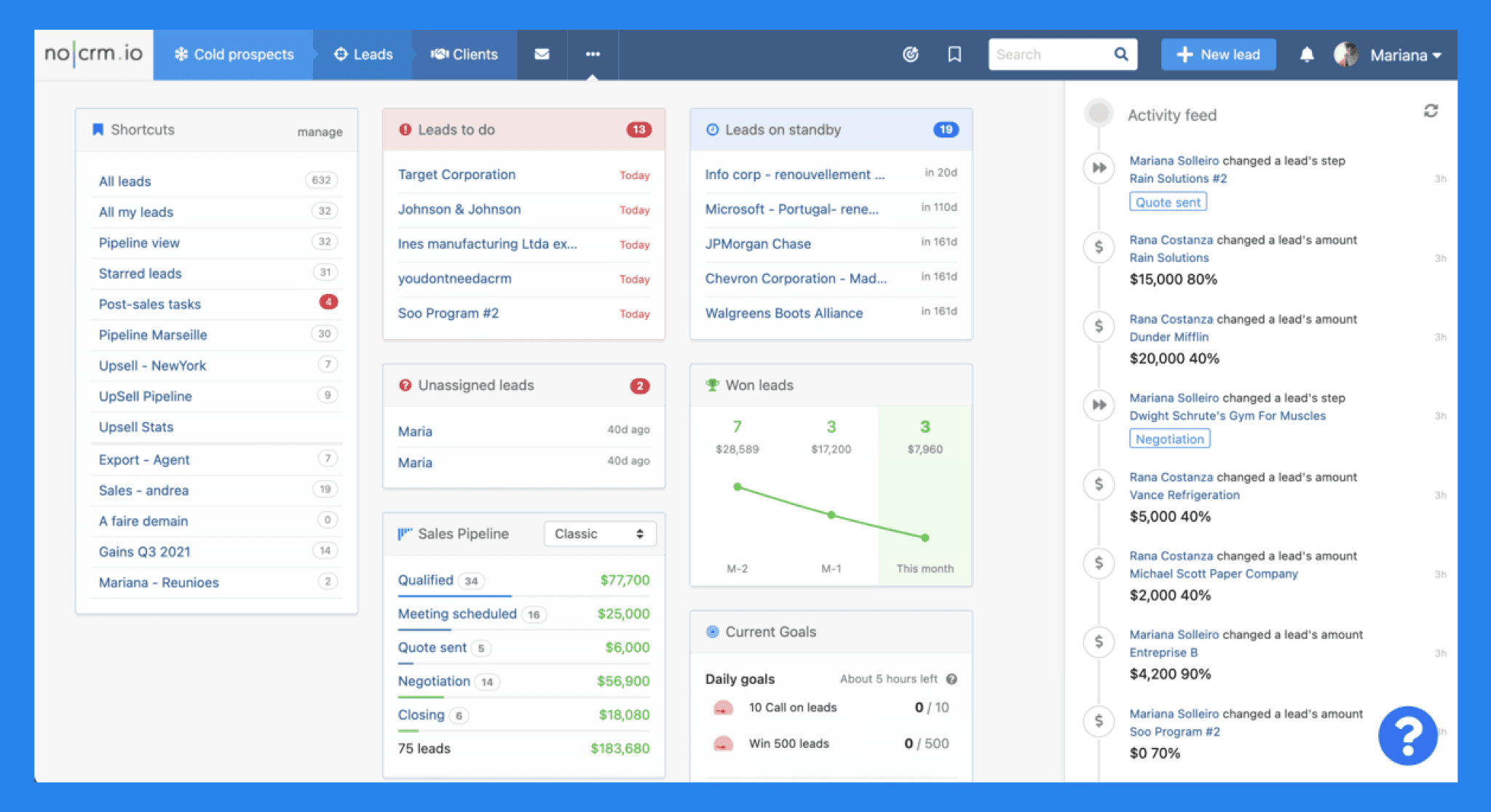
Task: Click step-change icon beside Dwight Schrute's Gym
Action: pos(1099,405)
